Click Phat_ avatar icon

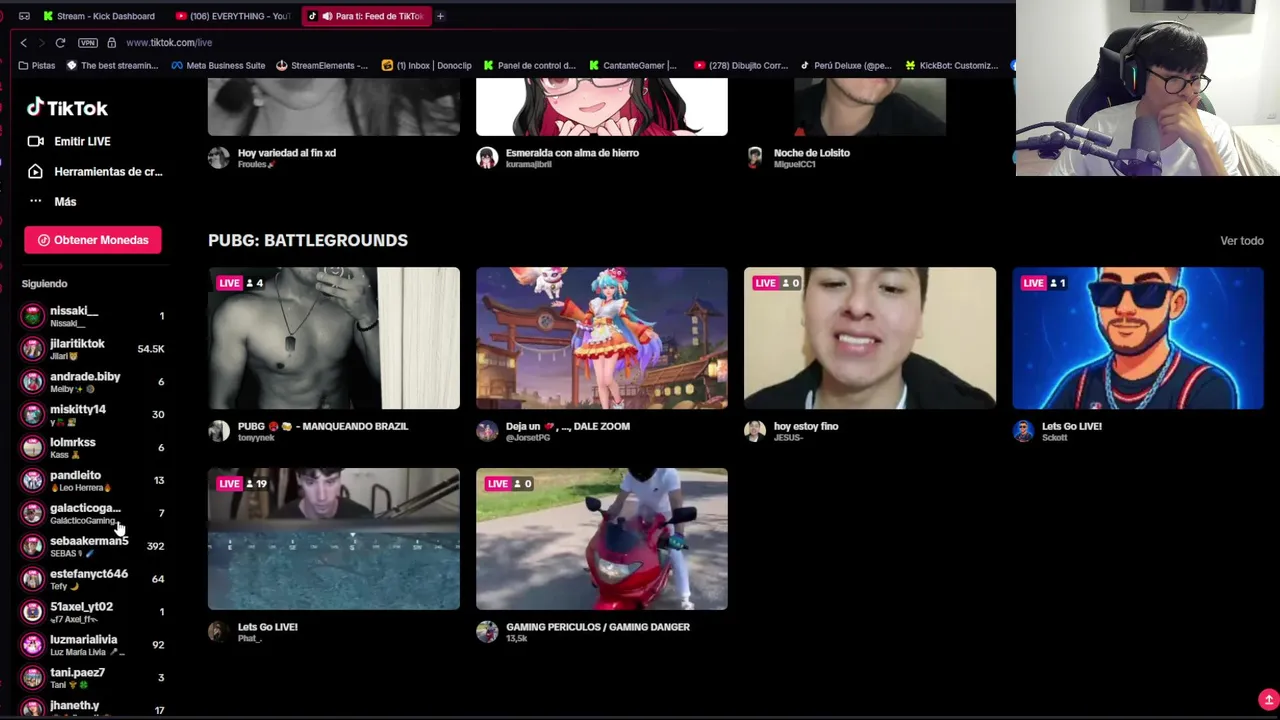[x=219, y=632]
